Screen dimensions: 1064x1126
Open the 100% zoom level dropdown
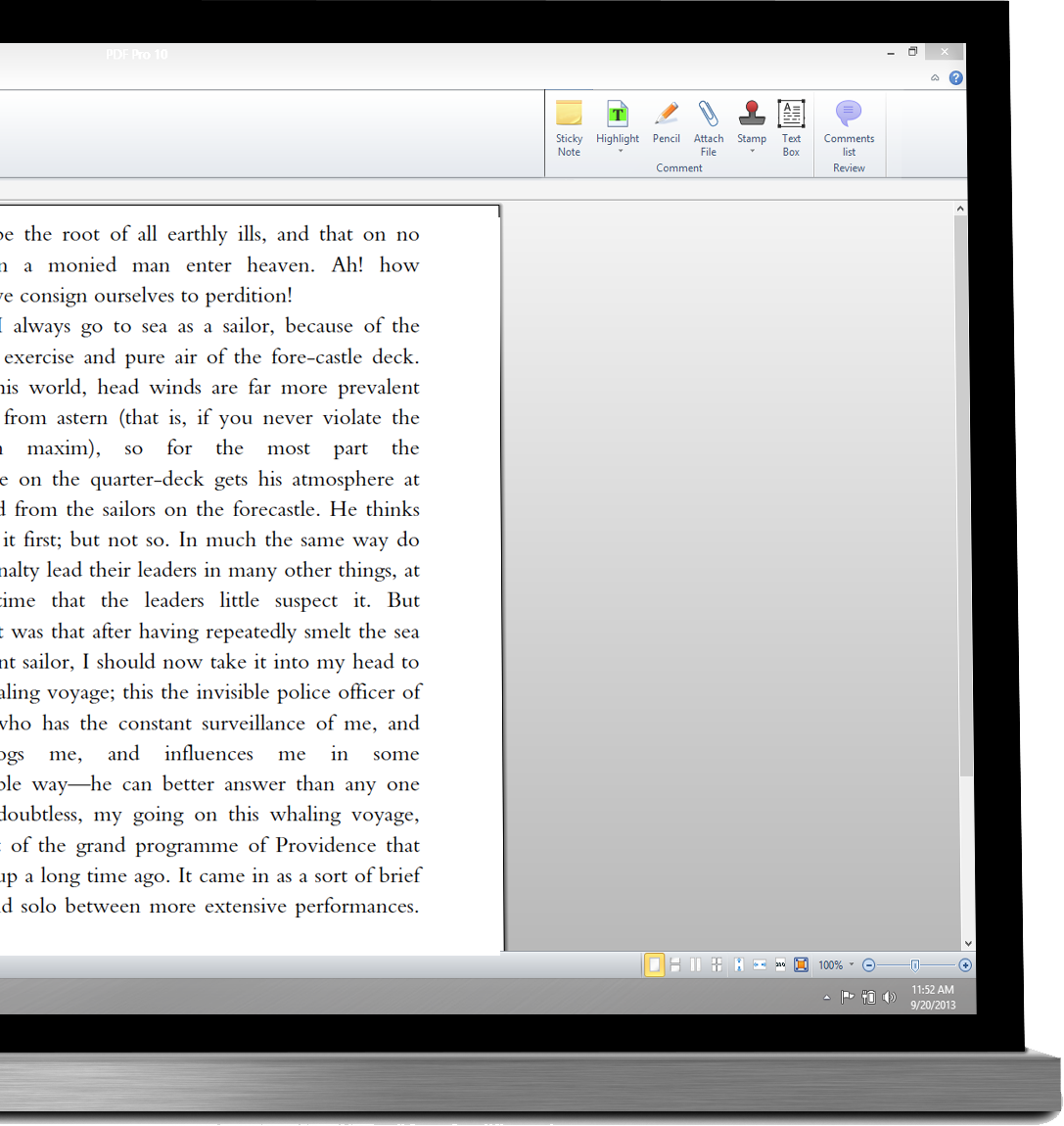(851, 964)
